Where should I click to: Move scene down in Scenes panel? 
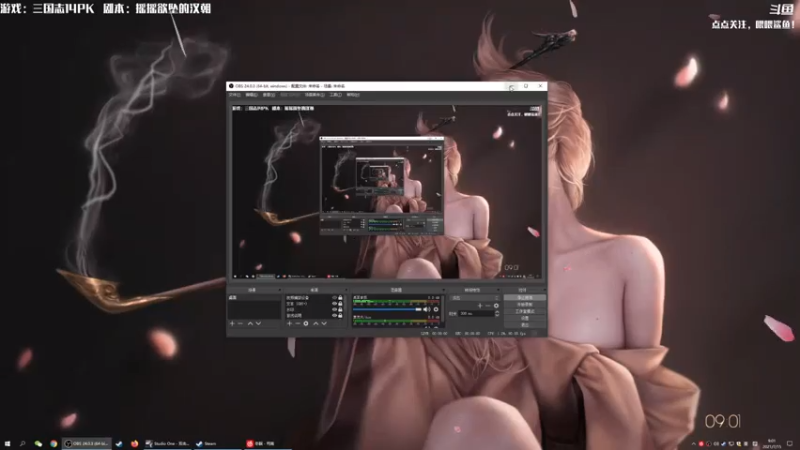point(258,323)
